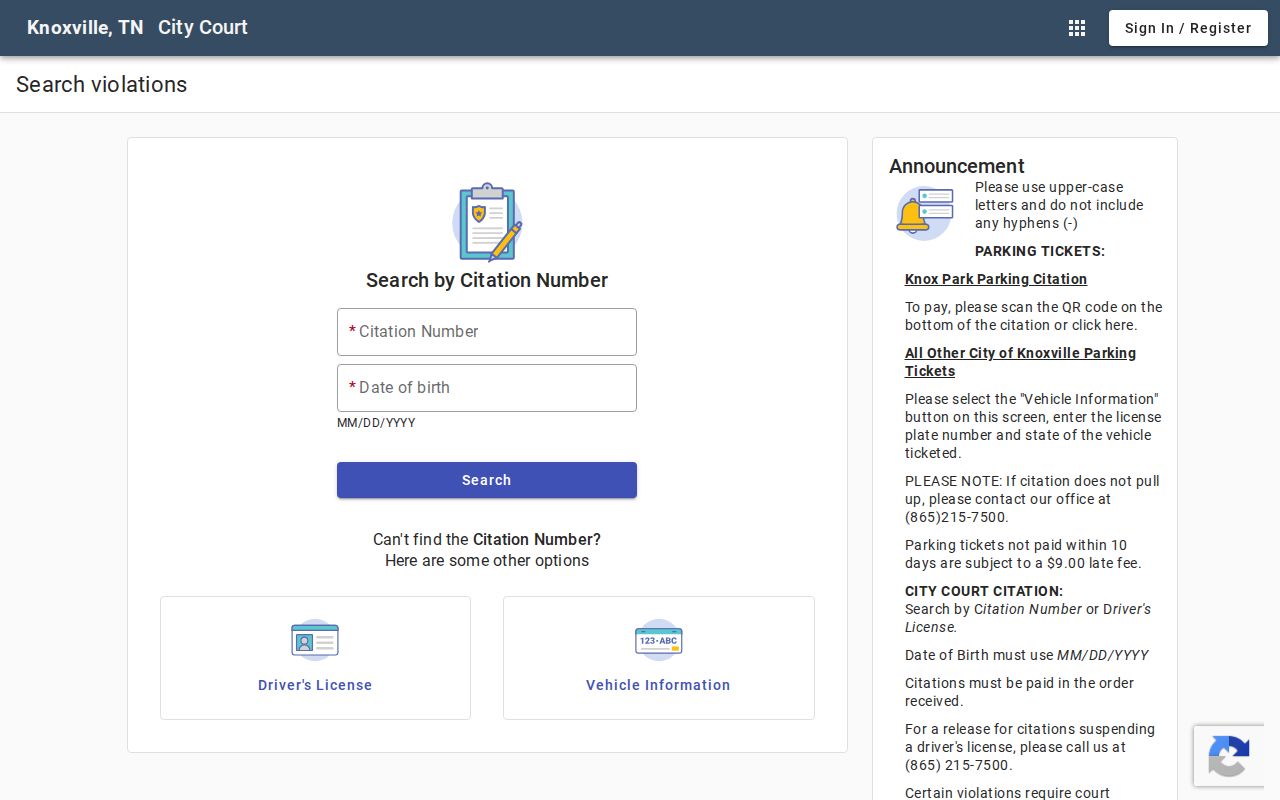Click the PLEASE NOTE paragraph with (865)215-7500
The width and height of the screenshot is (1280, 800).
pos(1032,499)
